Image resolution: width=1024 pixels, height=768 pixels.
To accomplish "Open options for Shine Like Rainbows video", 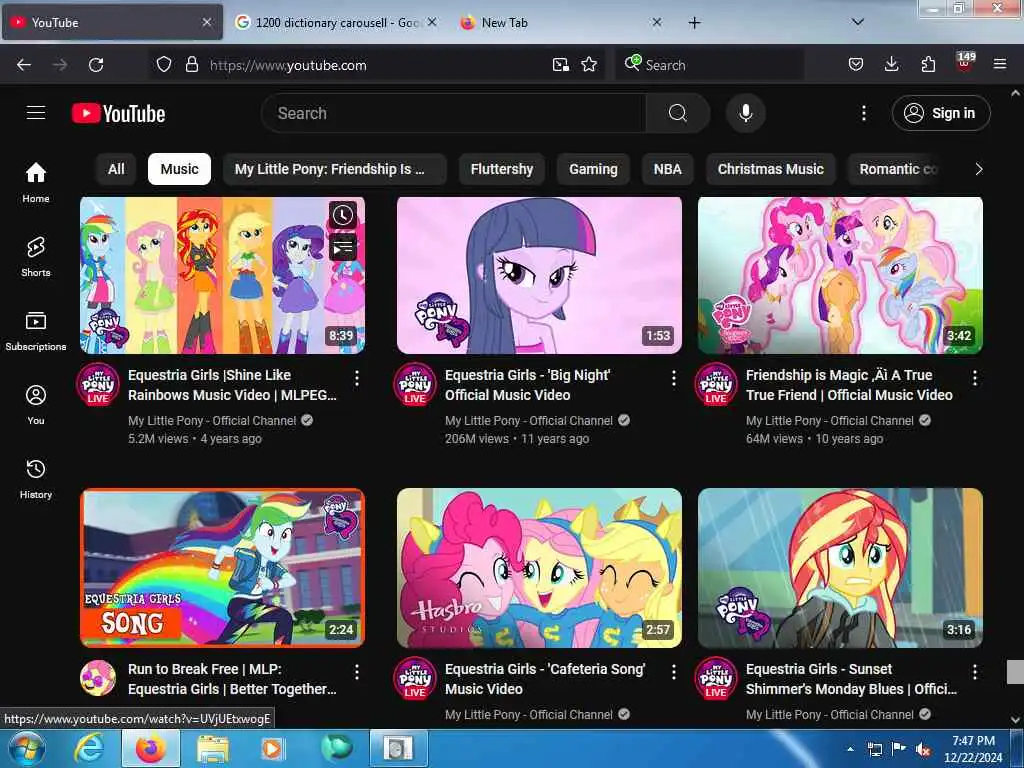I will coord(357,378).
